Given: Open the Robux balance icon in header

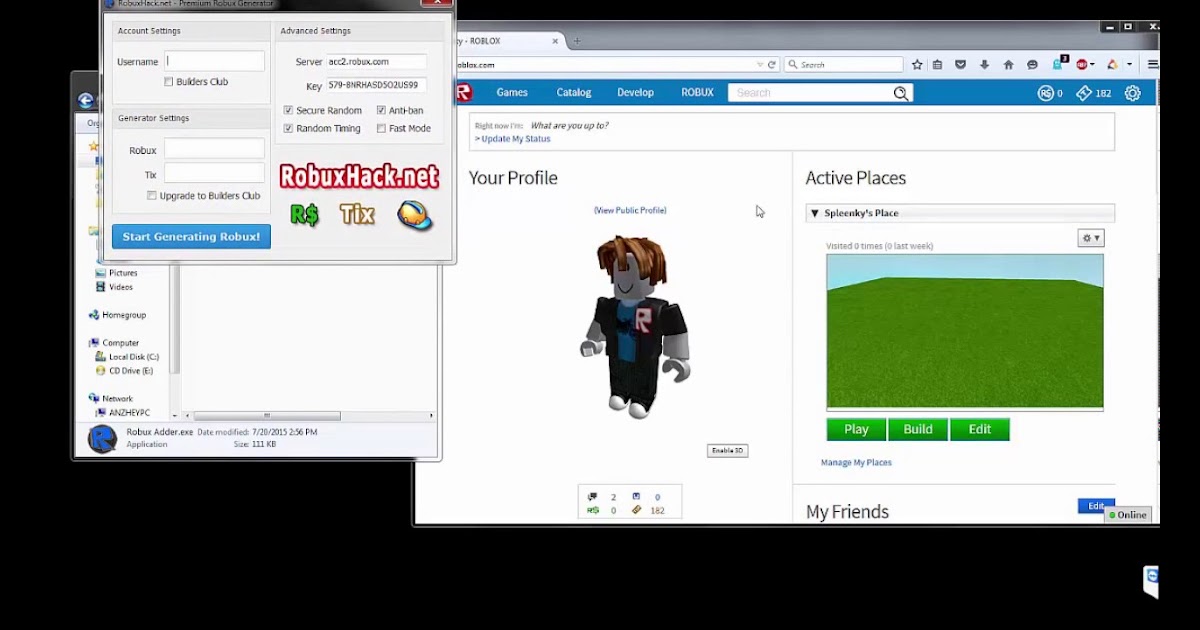Looking at the screenshot, I should tap(1046, 93).
